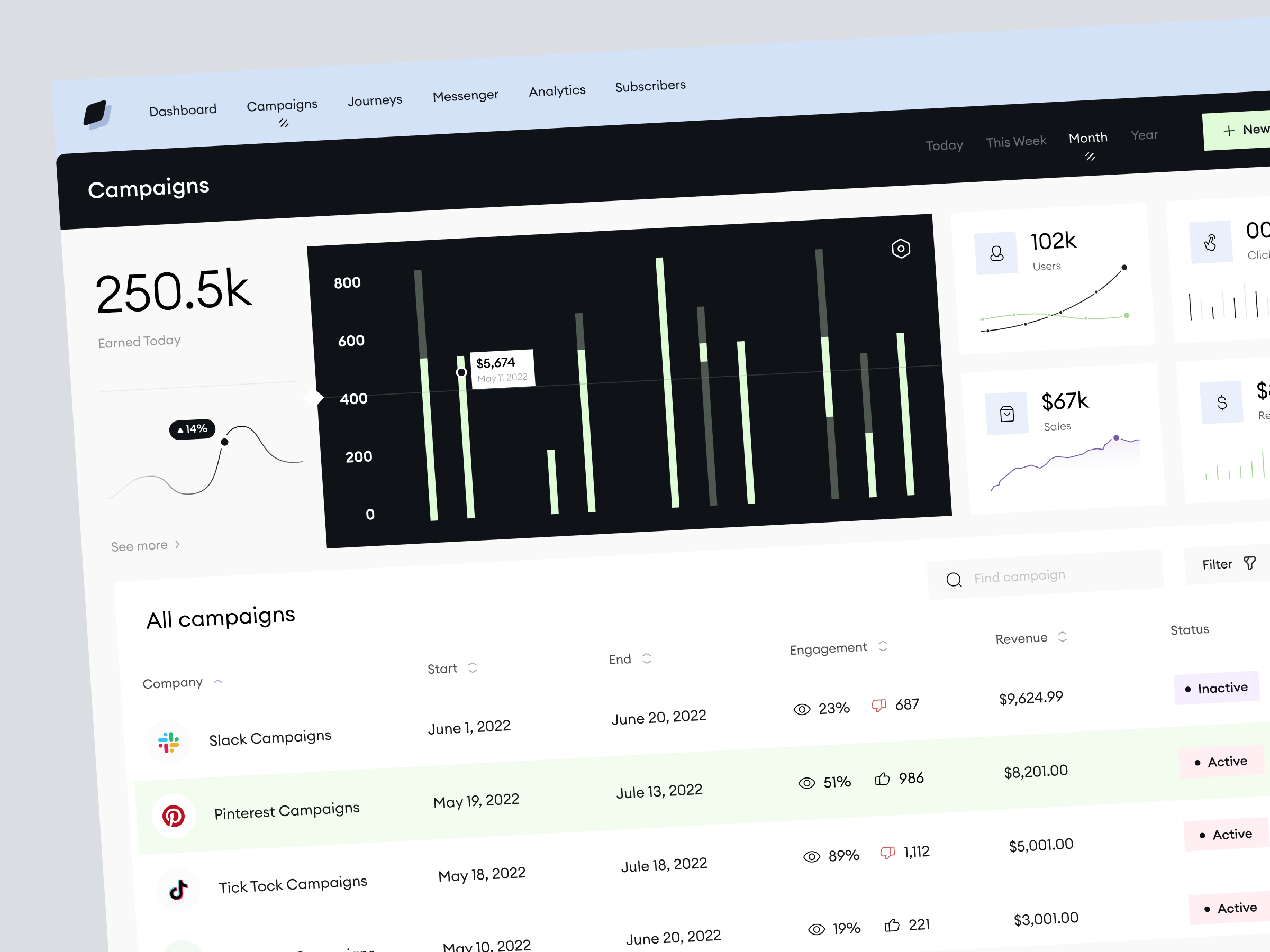1270x952 pixels.
Task: Click revenue $3,001.00 cell
Action: coord(1046,919)
